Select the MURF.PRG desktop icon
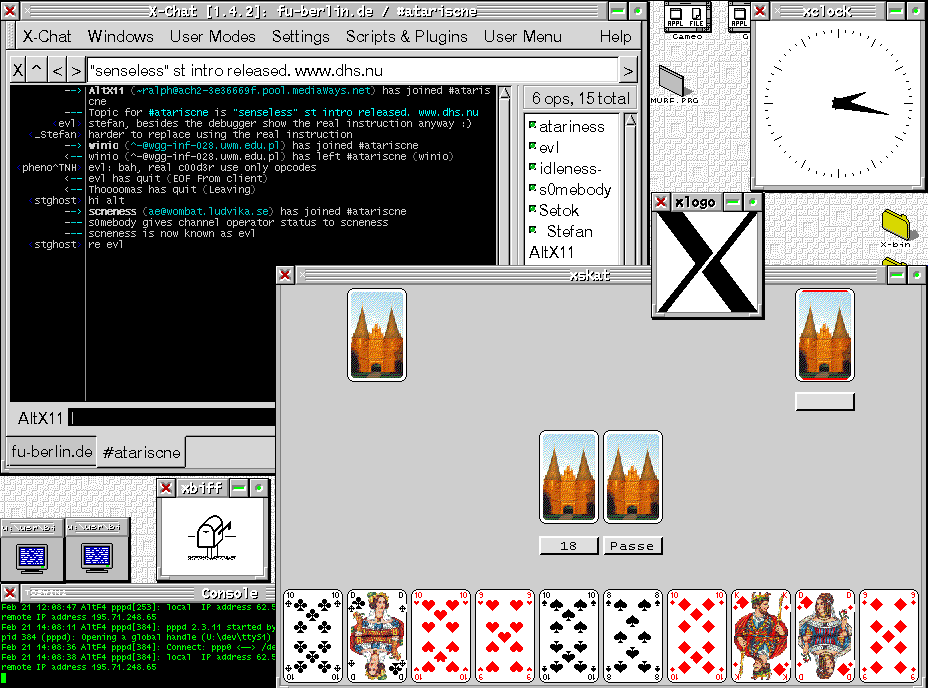The image size is (928, 688). pos(674,85)
